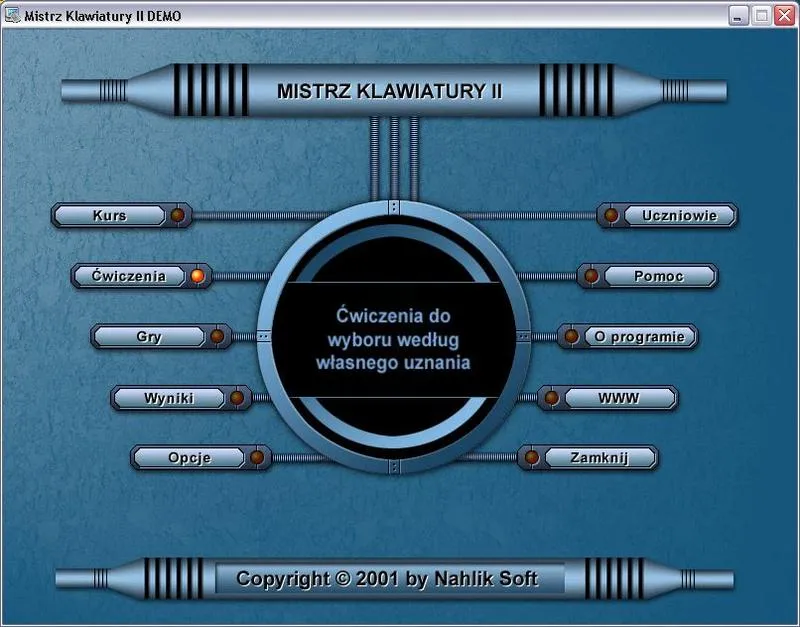800x627 pixels.
Task: Click the indicator light next to WWW
Action: [x=551, y=398]
